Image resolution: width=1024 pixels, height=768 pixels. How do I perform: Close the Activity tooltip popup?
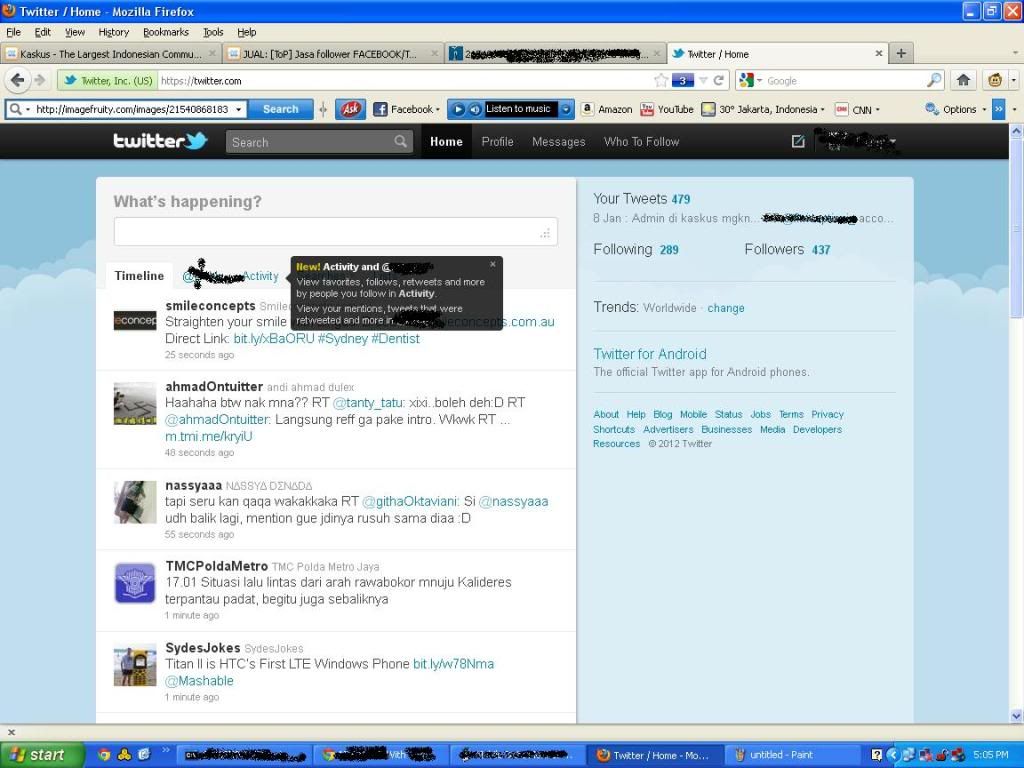pyautogui.click(x=492, y=264)
